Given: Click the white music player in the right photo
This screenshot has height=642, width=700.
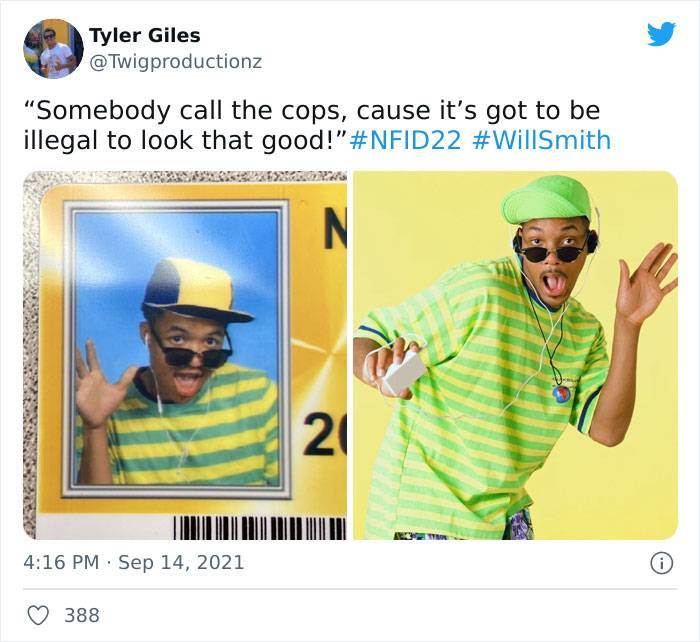Looking at the screenshot, I should click(x=405, y=371).
